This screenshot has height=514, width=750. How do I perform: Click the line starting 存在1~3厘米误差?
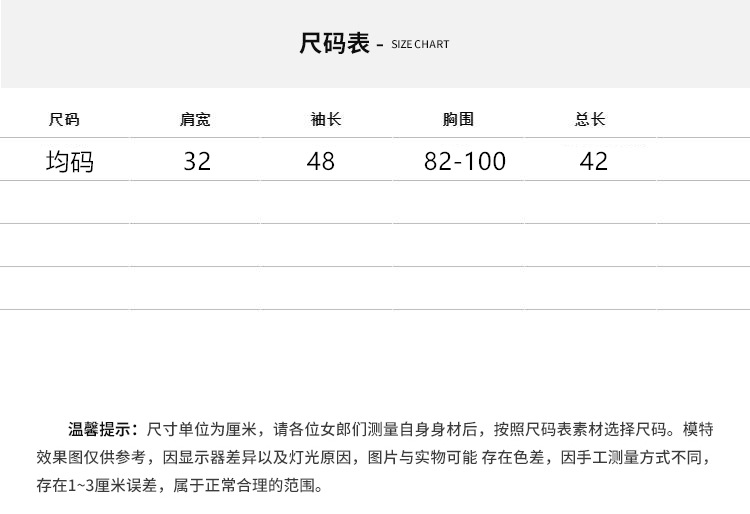[180, 486]
